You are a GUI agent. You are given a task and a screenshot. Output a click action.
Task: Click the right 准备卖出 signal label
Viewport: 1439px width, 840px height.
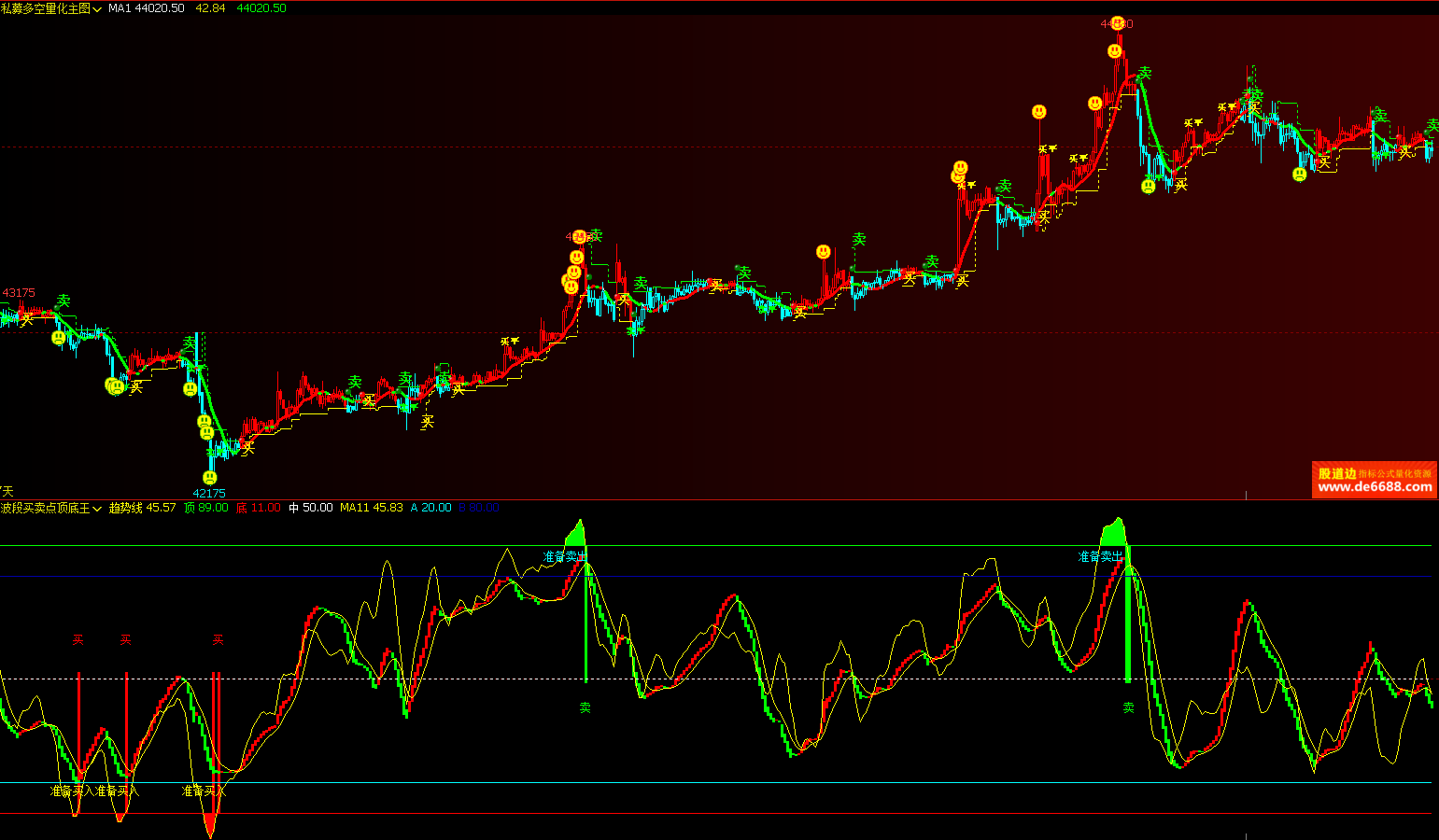(x=1101, y=557)
